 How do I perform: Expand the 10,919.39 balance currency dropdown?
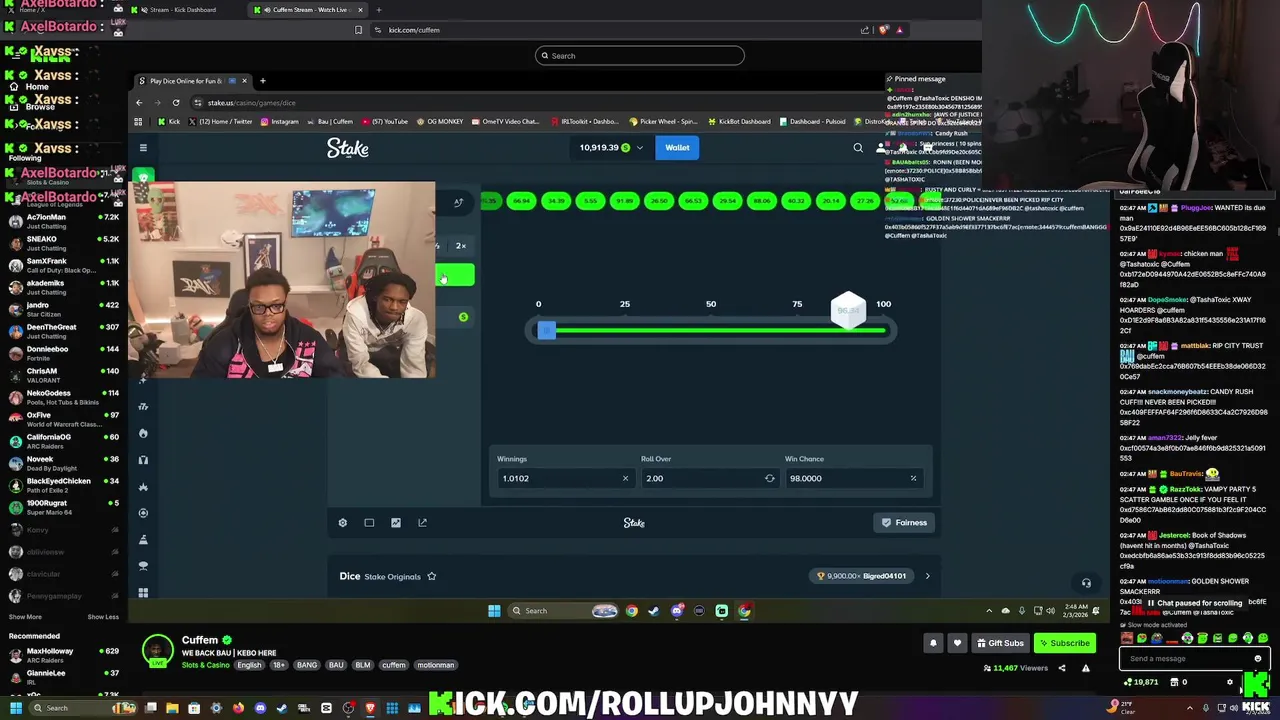click(638, 148)
